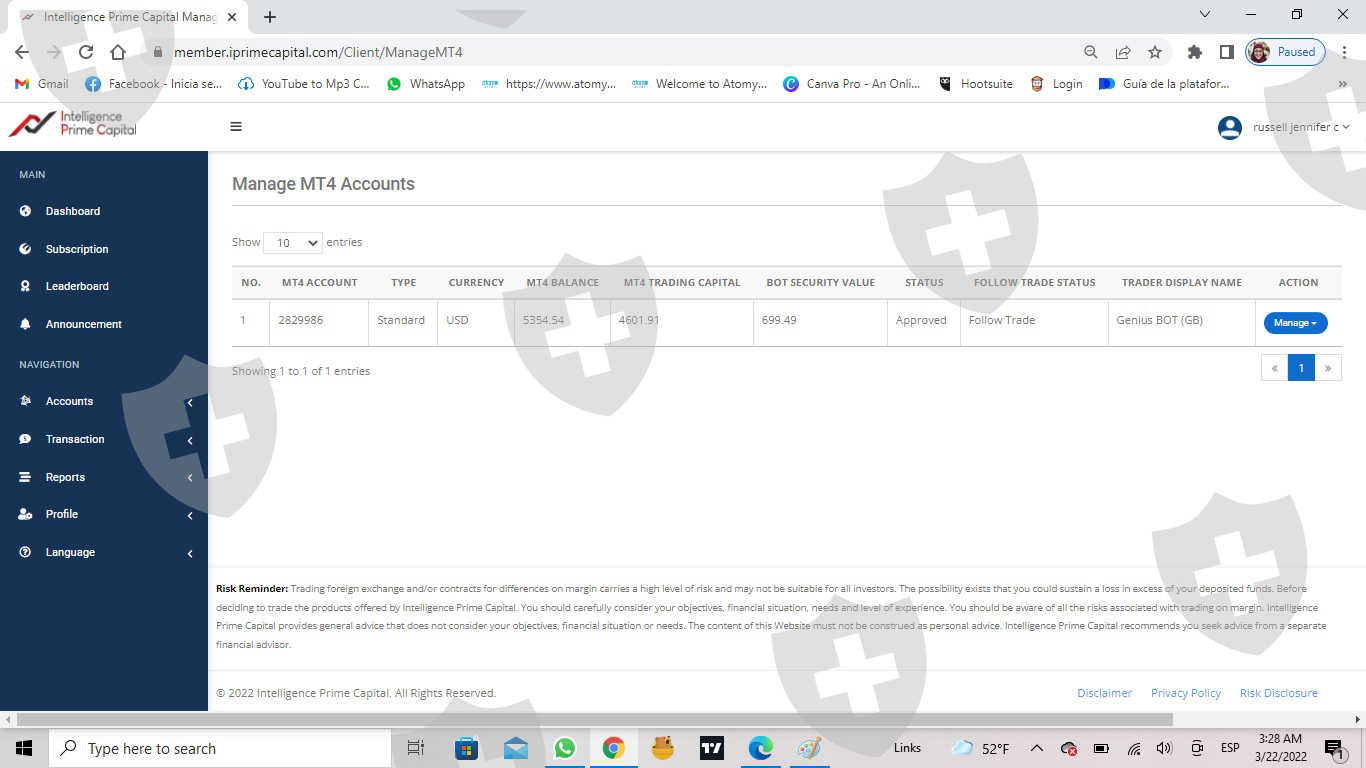The height and width of the screenshot is (768, 1366).
Task: Click the Wi-Fi network tray icon
Action: (x=1134, y=748)
